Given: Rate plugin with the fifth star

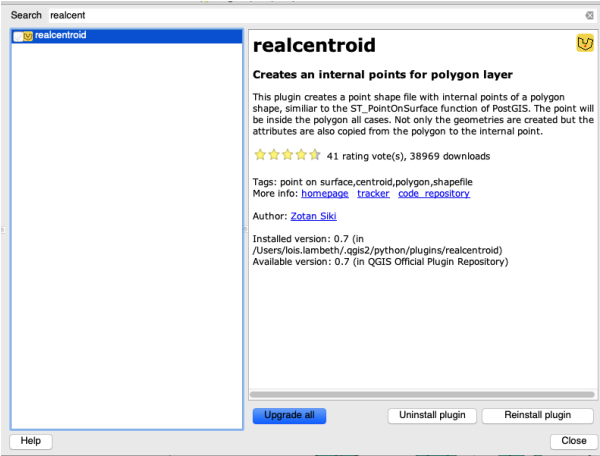Looking at the screenshot, I should (x=315, y=155).
